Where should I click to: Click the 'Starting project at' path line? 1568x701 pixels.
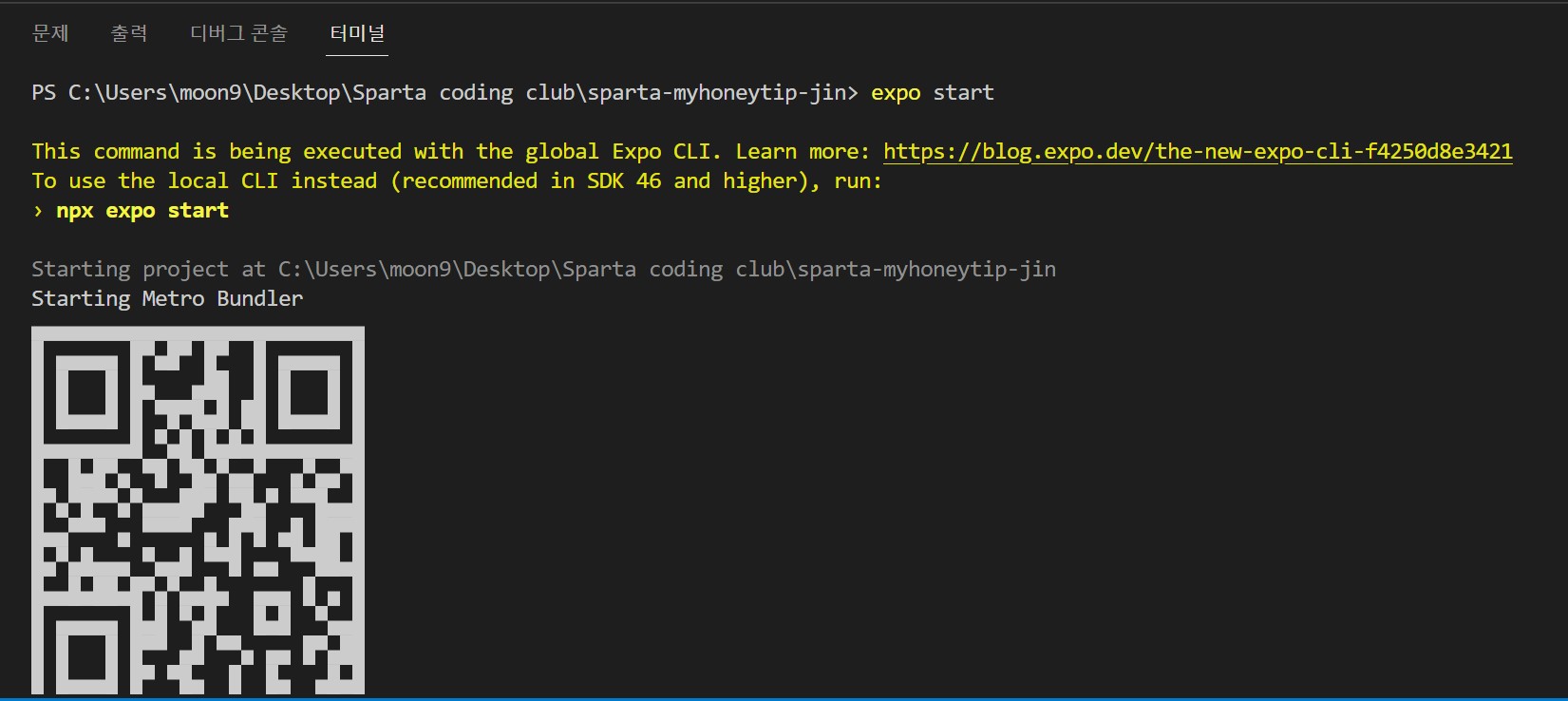point(543,270)
